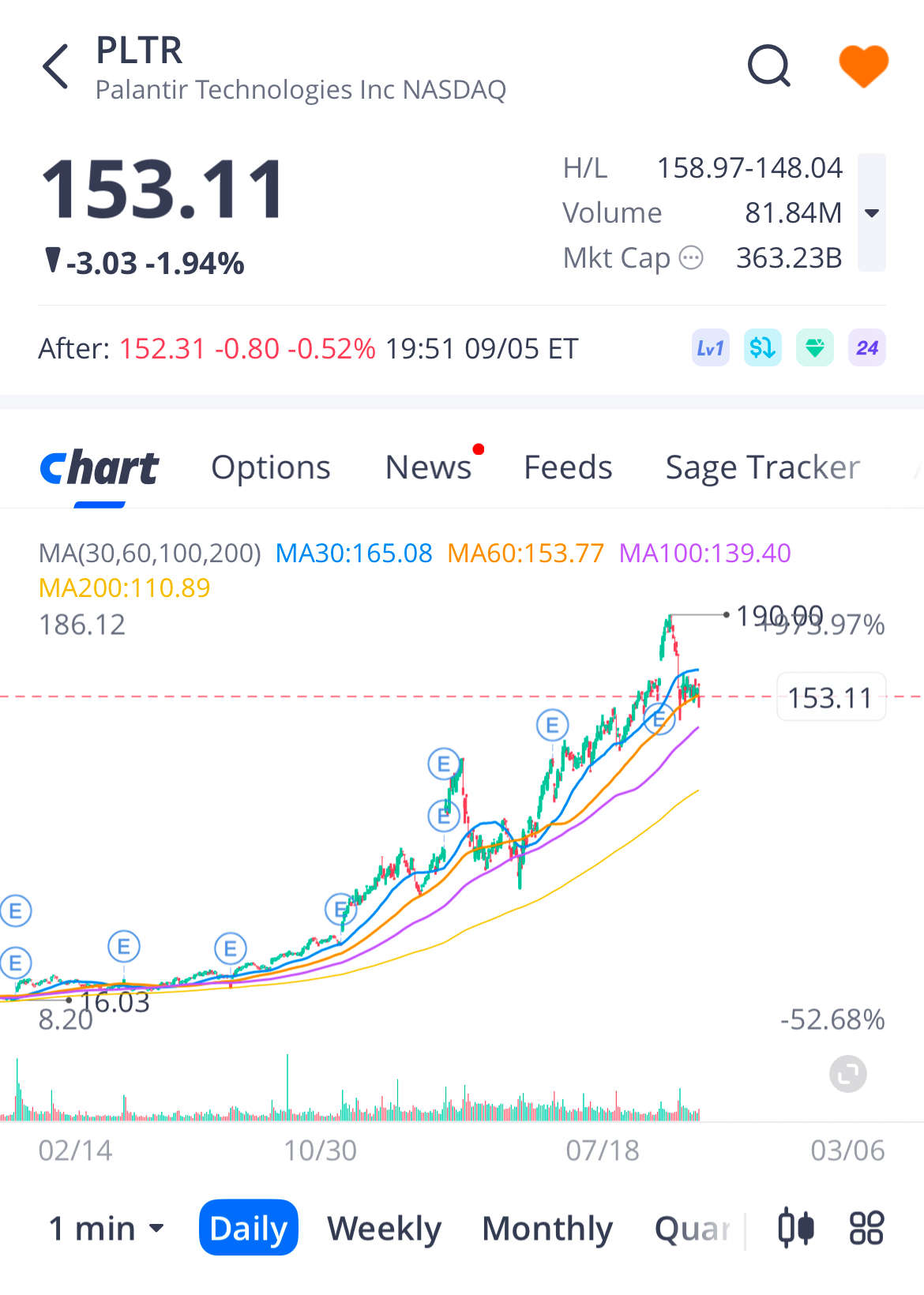Viewport: 924px width, 1295px height.
Task: Tap the 153.11 current price tag on chart
Action: click(x=831, y=697)
